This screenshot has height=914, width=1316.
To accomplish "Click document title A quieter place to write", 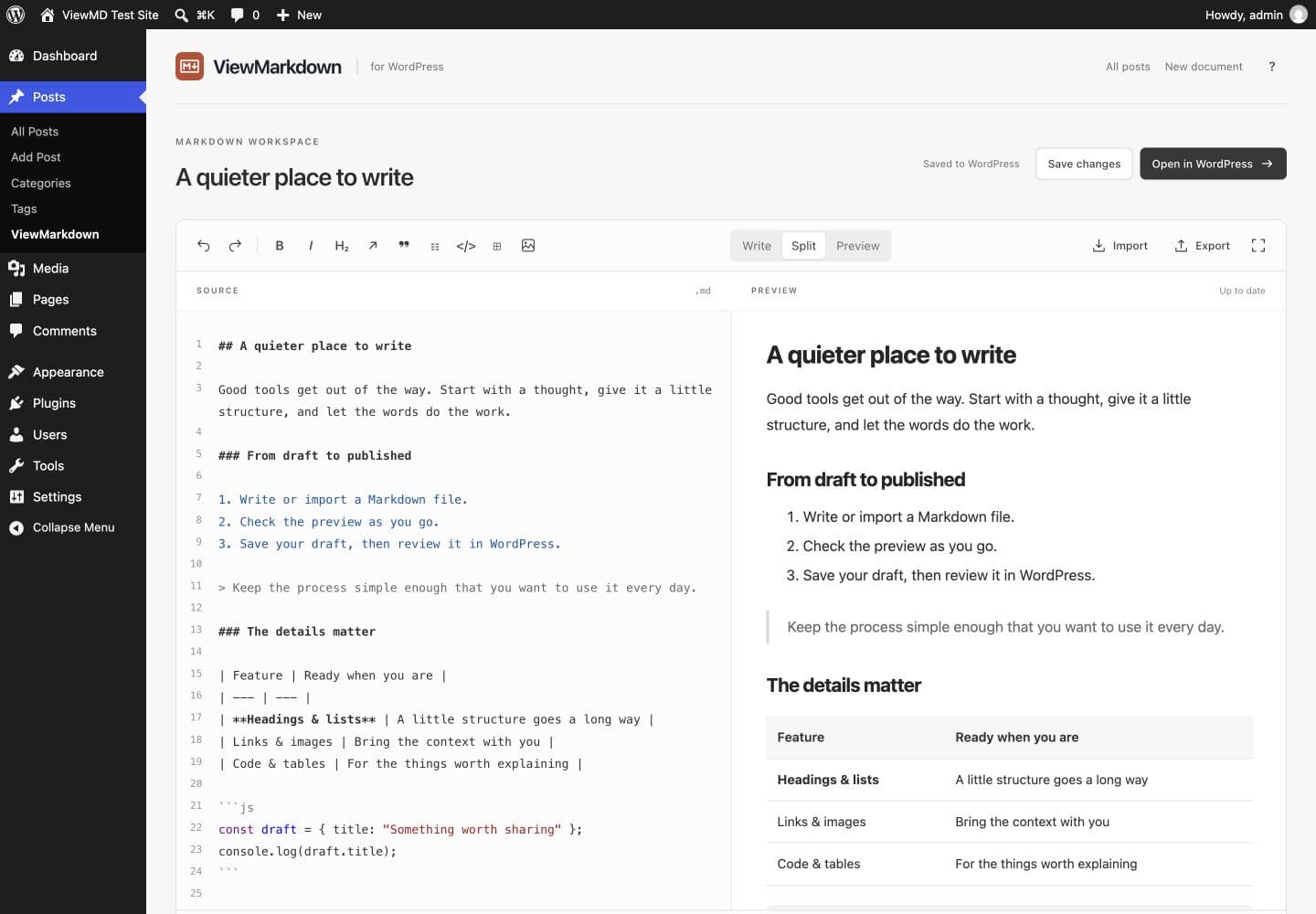I will pos(294,177).
